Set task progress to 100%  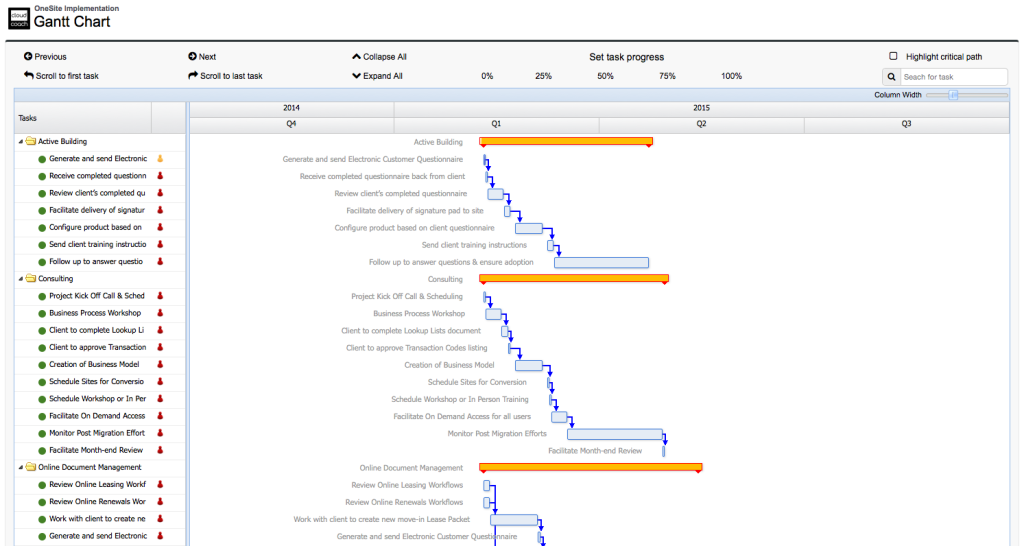point(731,76)
